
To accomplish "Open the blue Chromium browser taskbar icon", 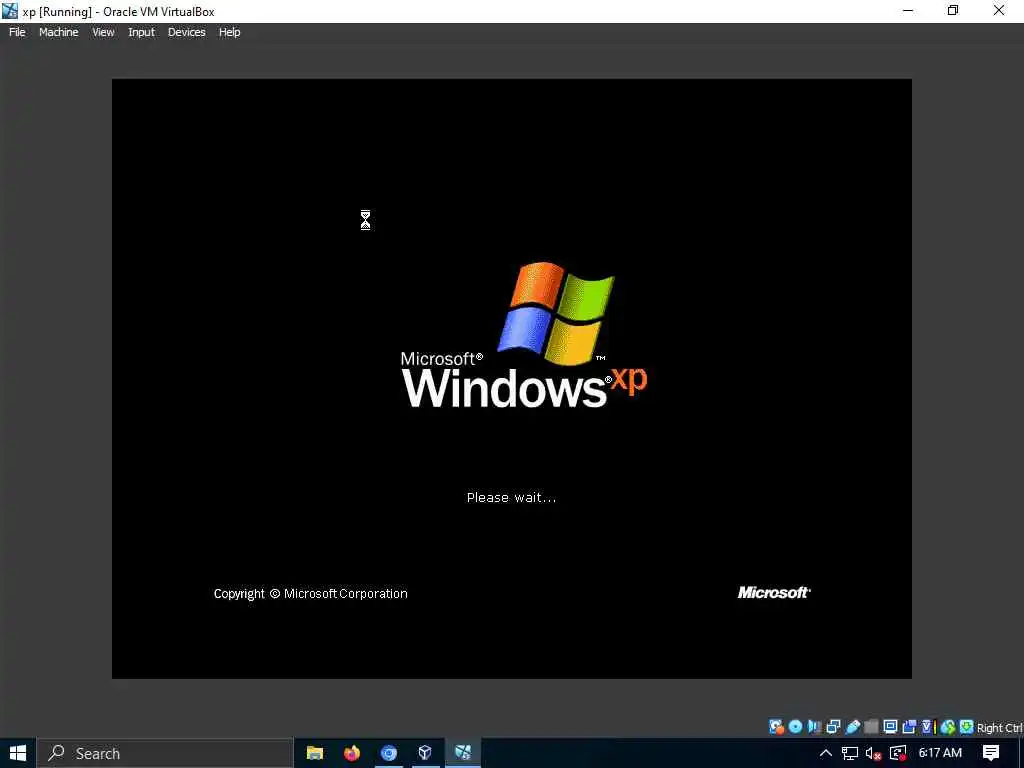I will click(x=389, y=753).
